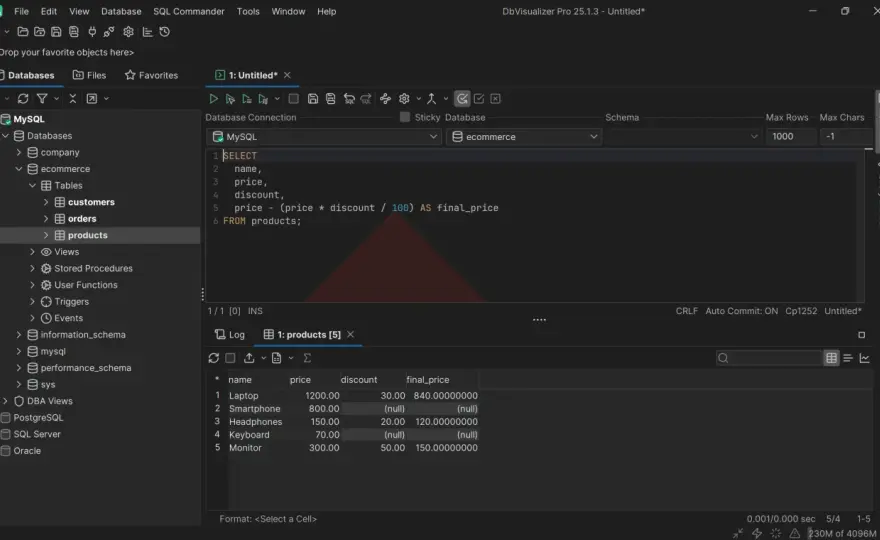Toggle the Sticky checkbox
Screen dimensions: 880x540
click(x=405, y=117)
